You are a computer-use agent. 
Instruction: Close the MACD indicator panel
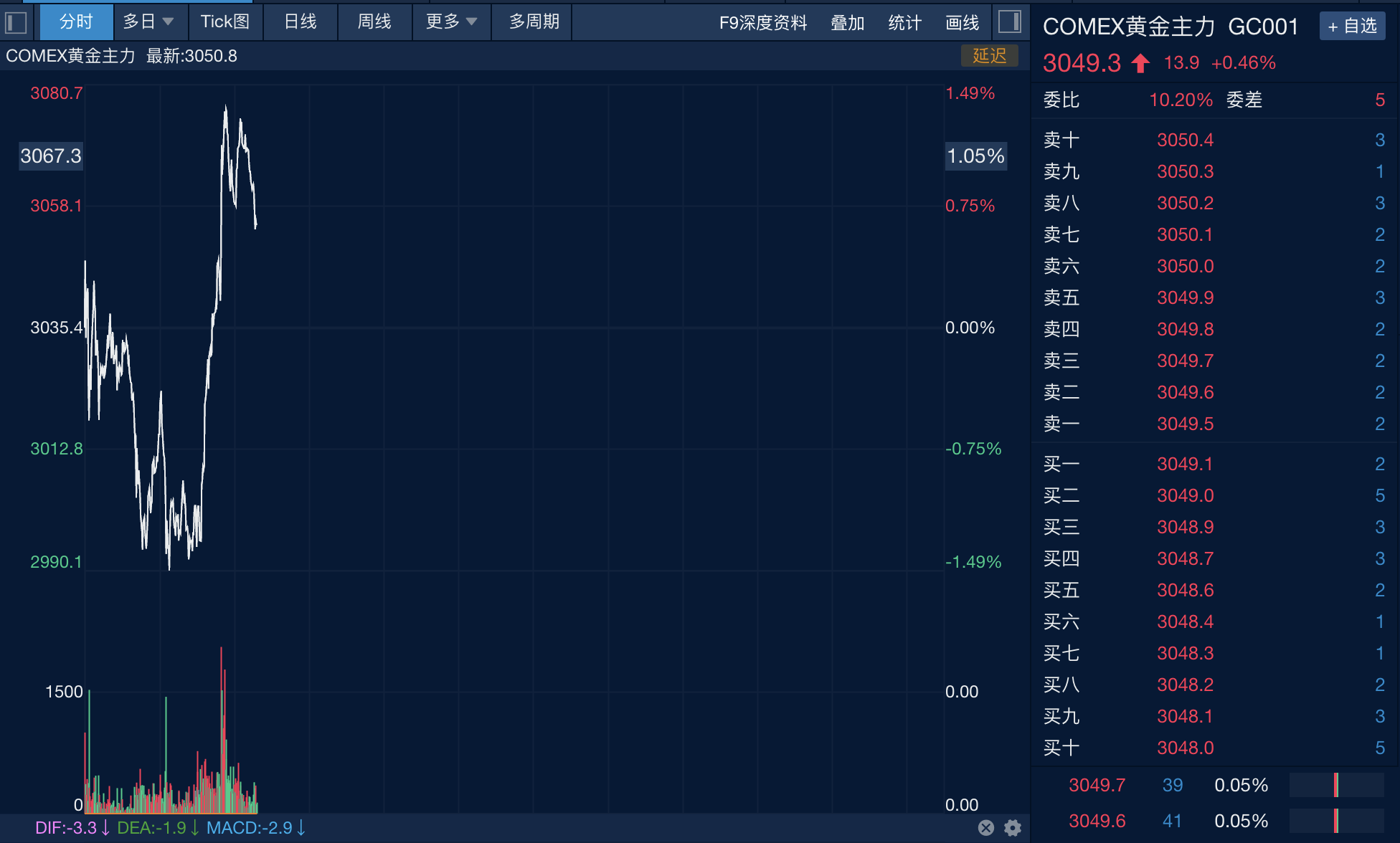(x=986, y=828)
